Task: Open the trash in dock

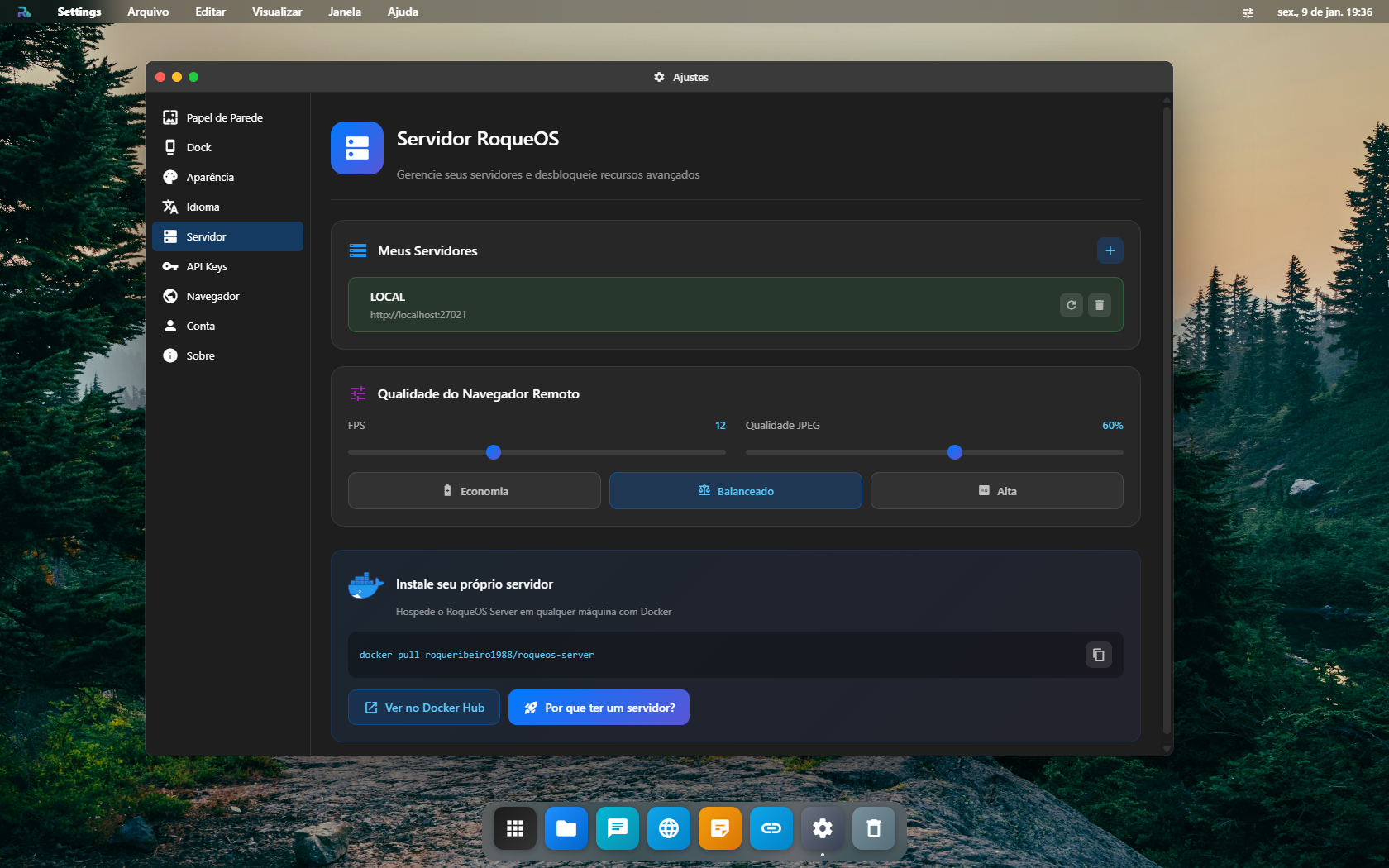Action: pos(874,828)
